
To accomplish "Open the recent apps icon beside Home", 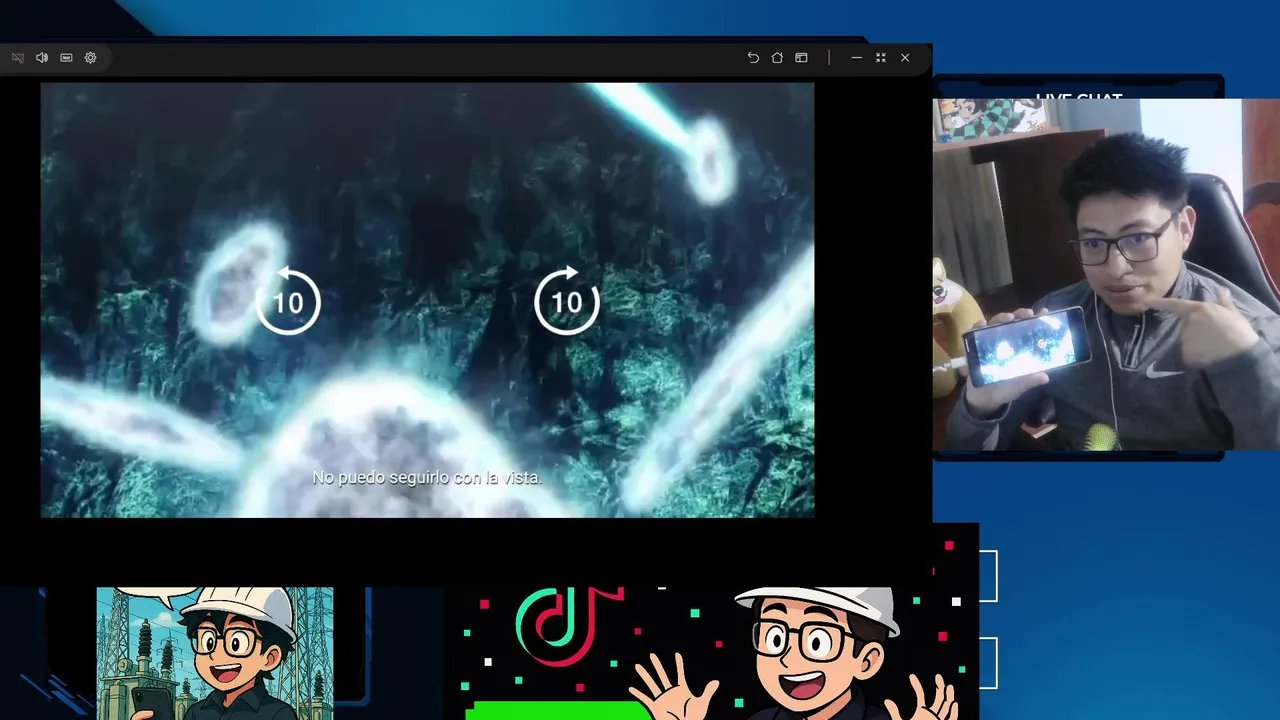I will (801, 58).
